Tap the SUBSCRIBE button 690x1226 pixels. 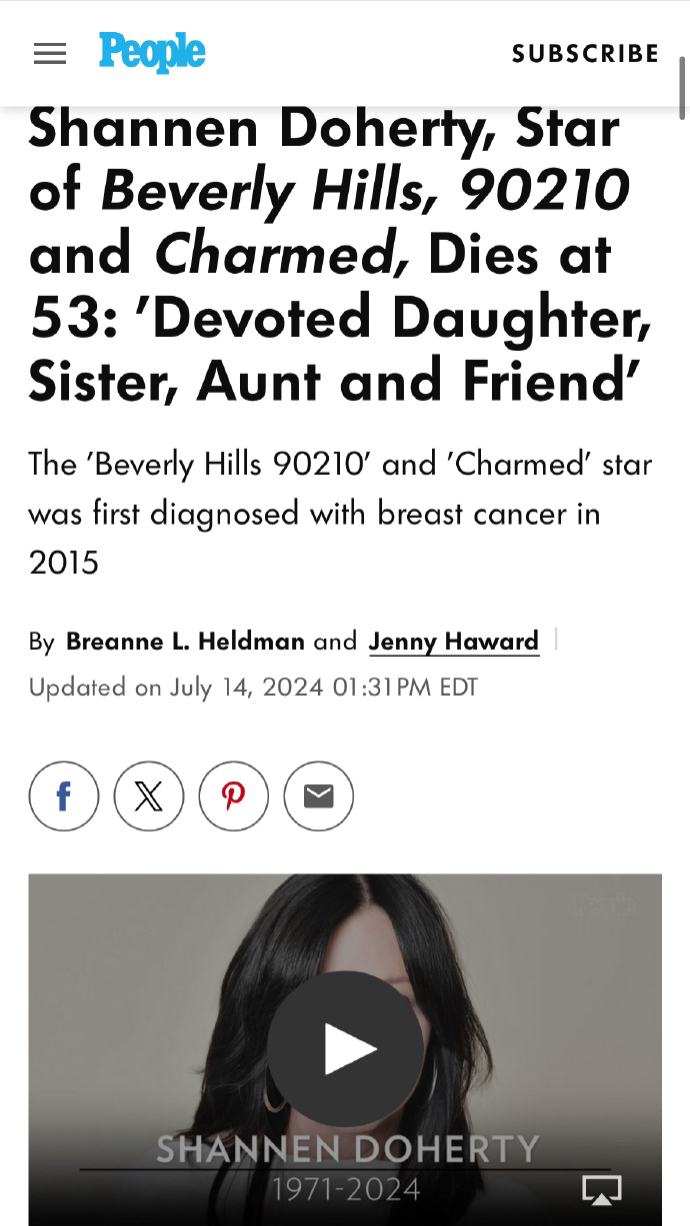pyautogui.click(x=586, y=54)
